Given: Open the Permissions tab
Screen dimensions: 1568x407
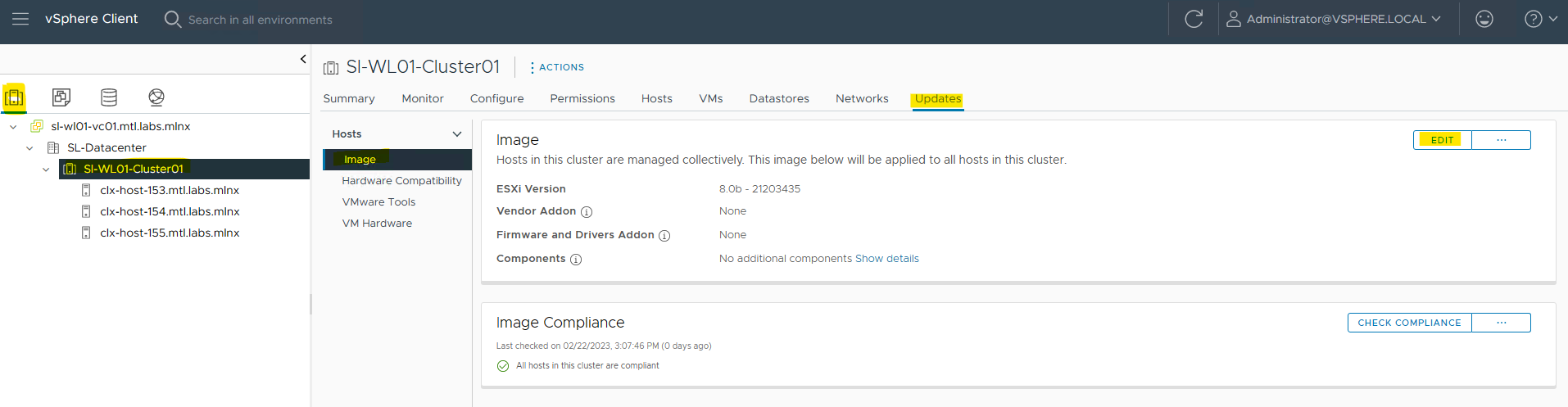Looking at the screenshot, I should [582, 98].
